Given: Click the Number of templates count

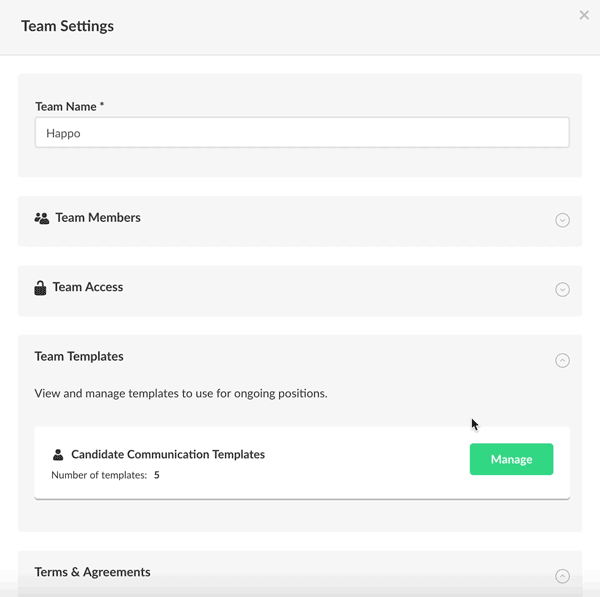Looking at the screenshot, I should (x=157, y=475).
